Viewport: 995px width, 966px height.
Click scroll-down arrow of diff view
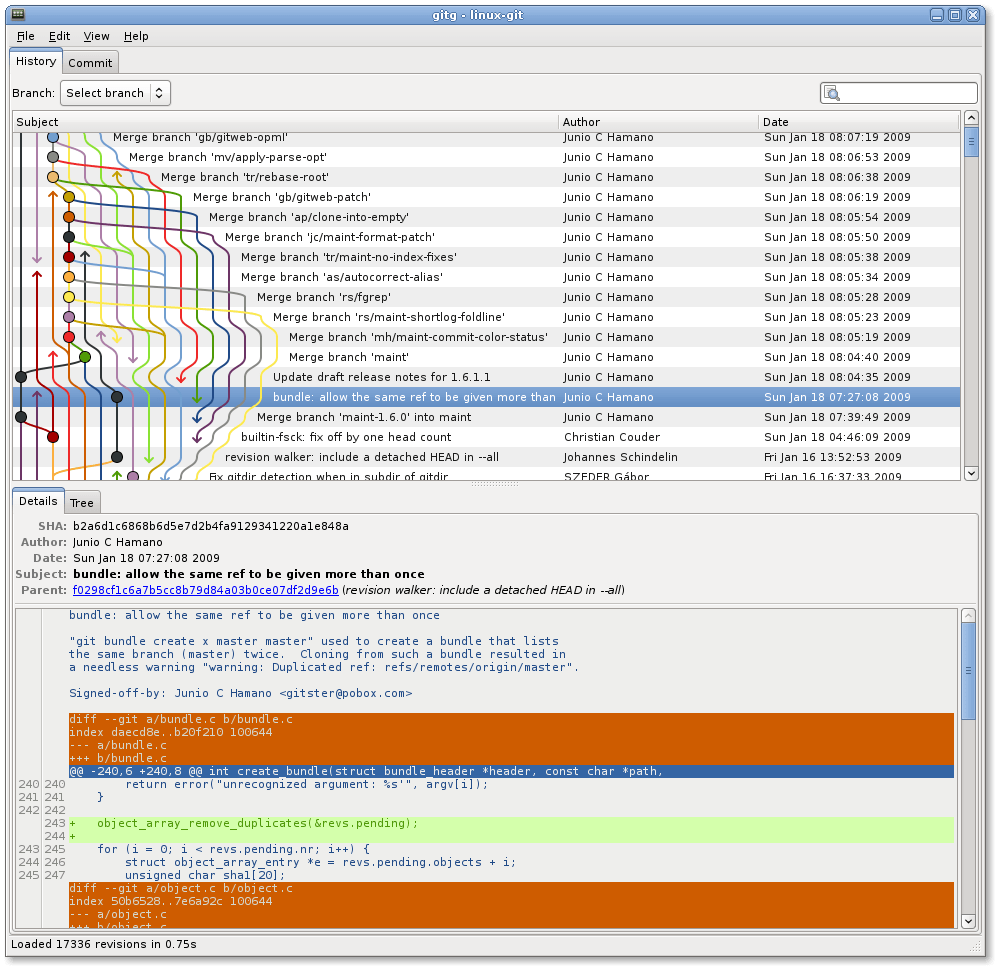coord(968,921)
